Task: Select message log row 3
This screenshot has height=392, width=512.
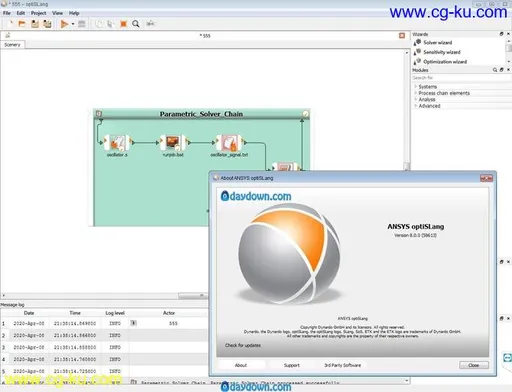Action: tap(104, 347)
